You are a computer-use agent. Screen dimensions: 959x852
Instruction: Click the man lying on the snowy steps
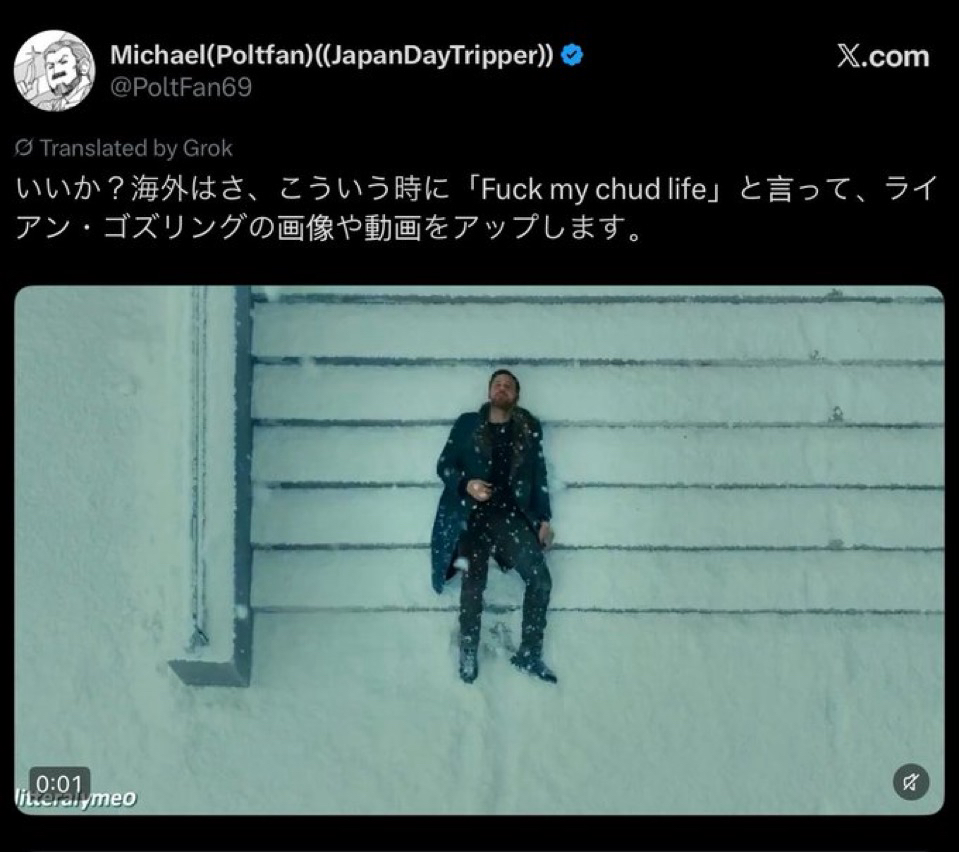pyautogui.click(x=494, y=526)
